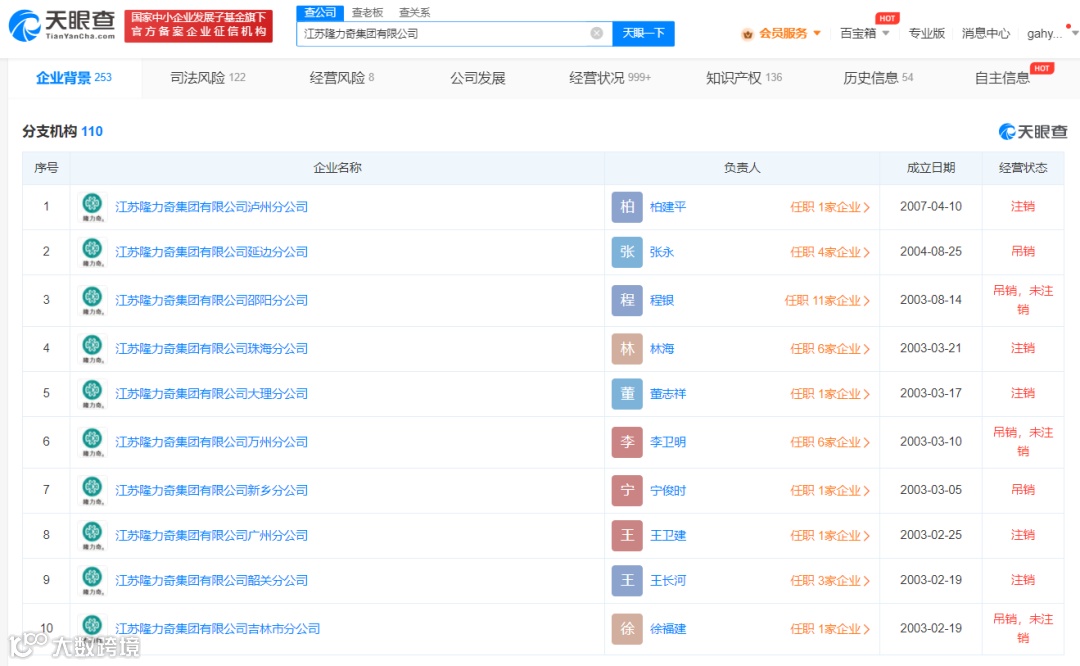Open 江苏隆力奇集团有限公司新乡分公司 link
Image resolution: width=1080 pixels, height=666 pixels.
pyautogui.click(x=211, y=490)
